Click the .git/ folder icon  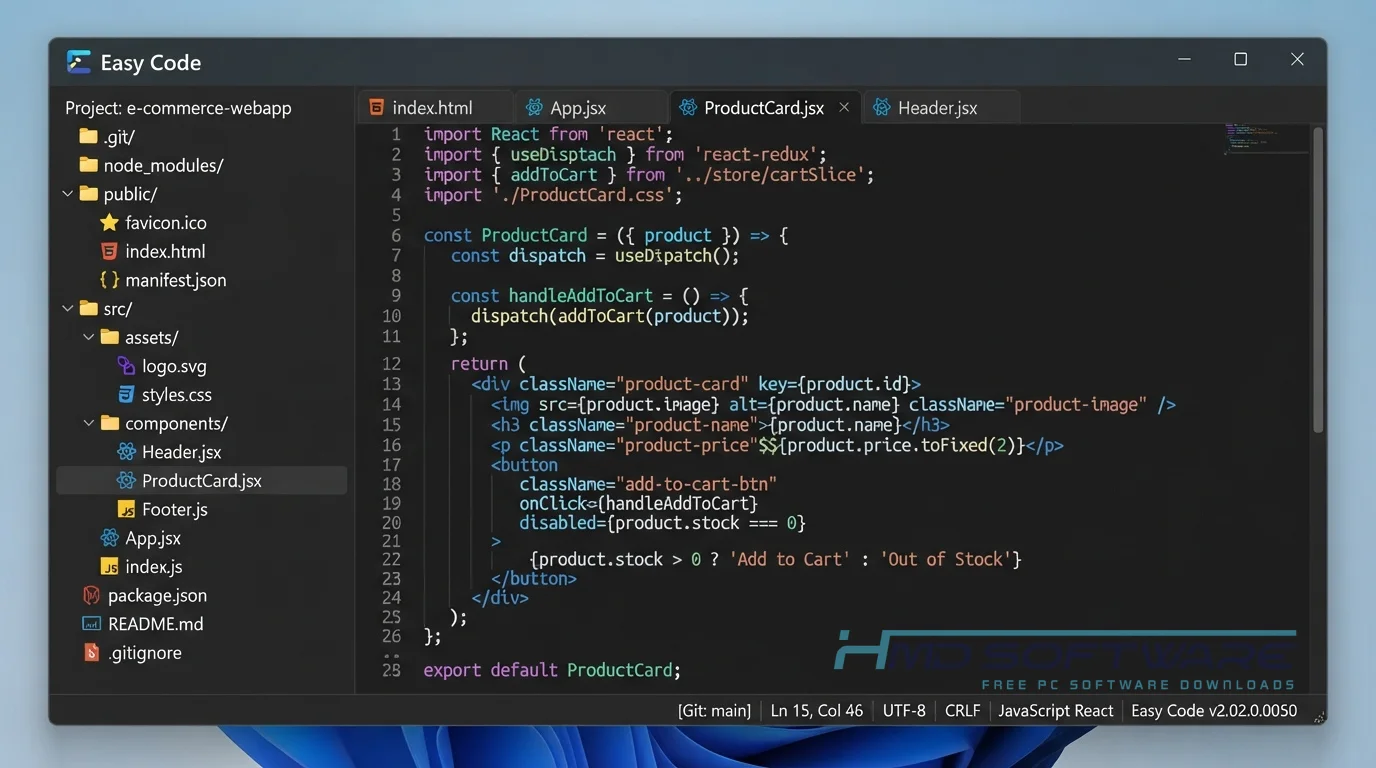pos(88,137)
